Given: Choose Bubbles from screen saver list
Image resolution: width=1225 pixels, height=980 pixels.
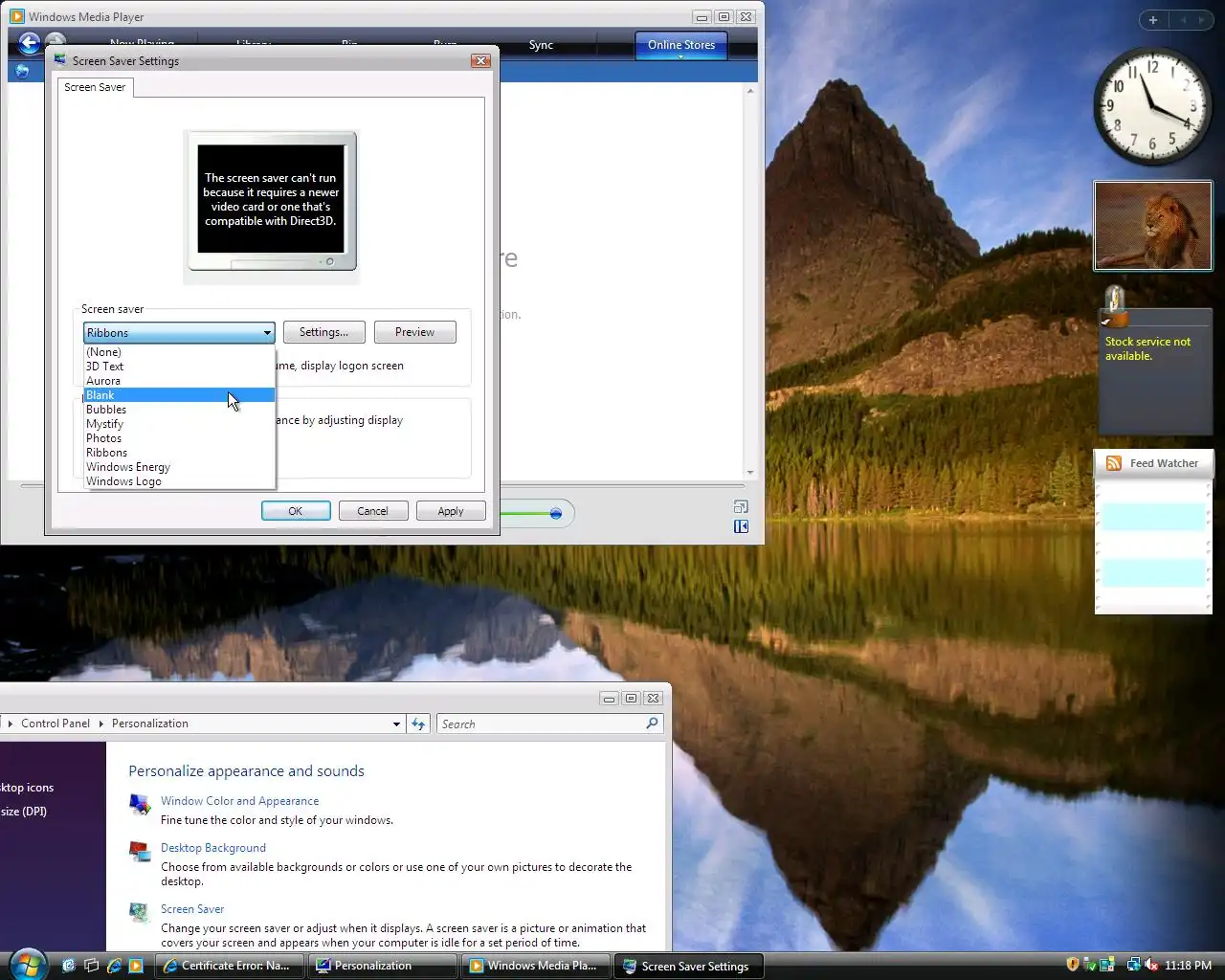Looking at the screenshot, I should point(179,410).
